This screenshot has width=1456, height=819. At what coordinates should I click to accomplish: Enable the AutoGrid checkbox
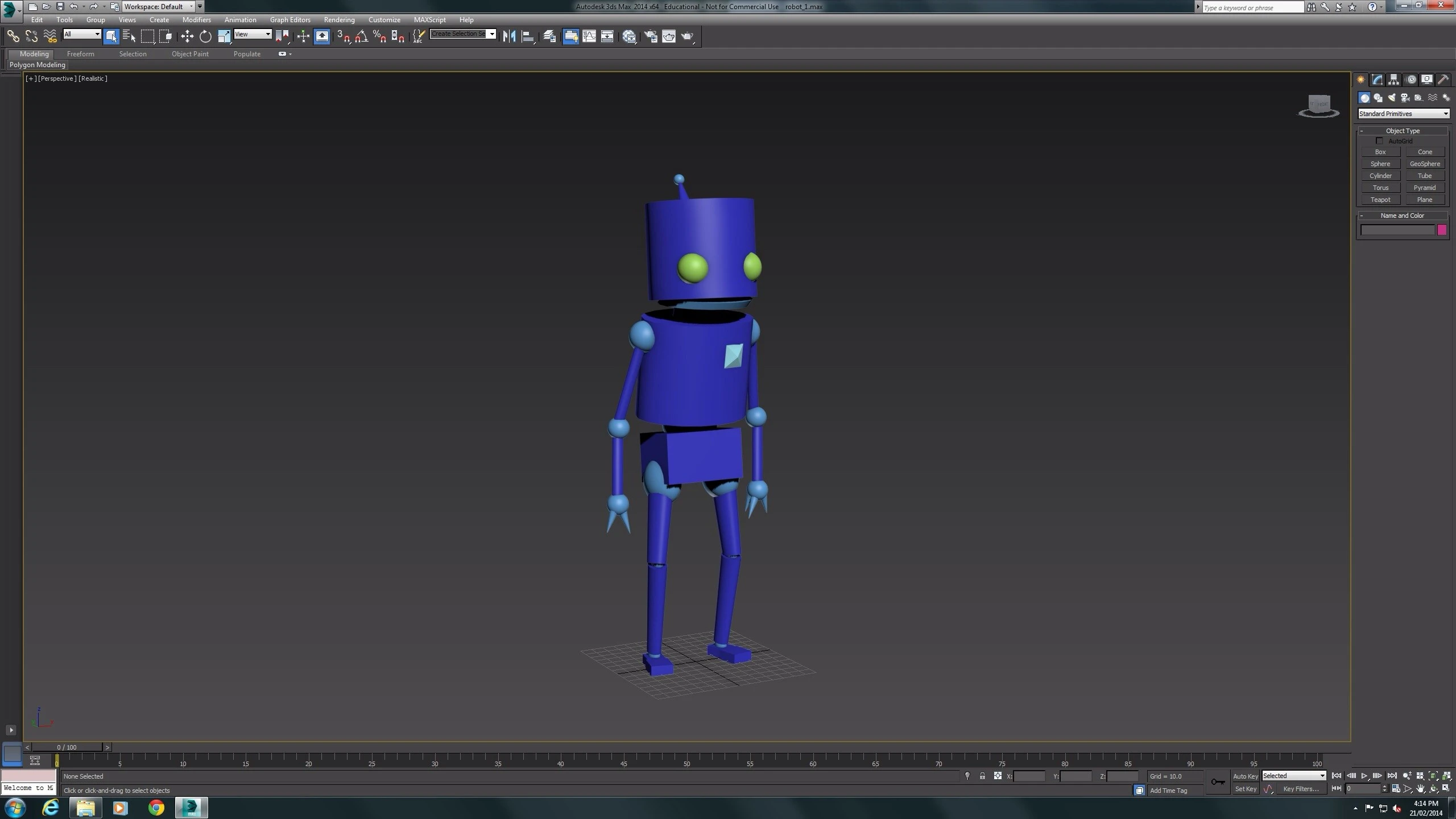[x=1379, y=140]
